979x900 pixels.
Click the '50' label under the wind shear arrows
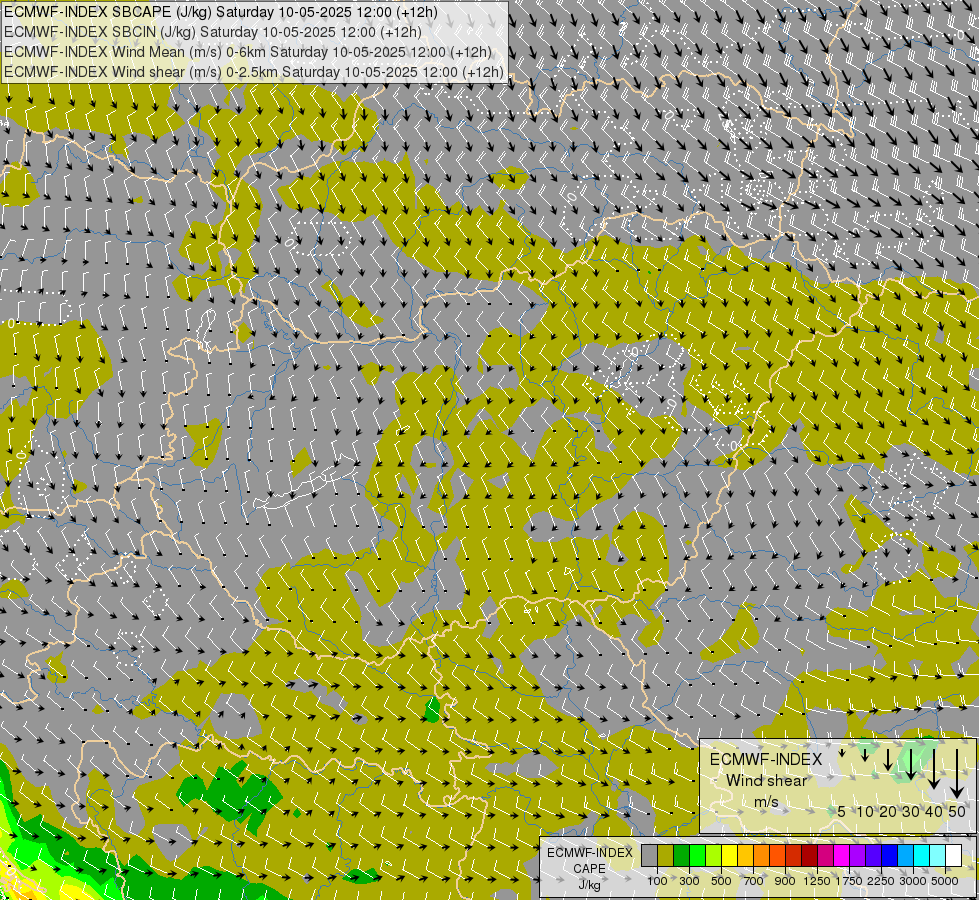click(x=957, y=811)
